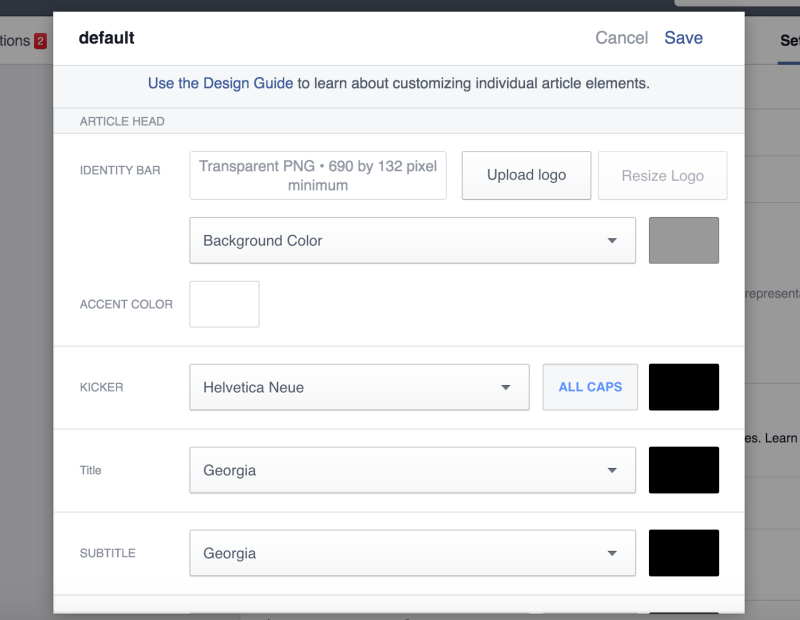Pick the identity bar gray color swatch
The width and height of the screenshot is (800, 620).
coord(684,241)
